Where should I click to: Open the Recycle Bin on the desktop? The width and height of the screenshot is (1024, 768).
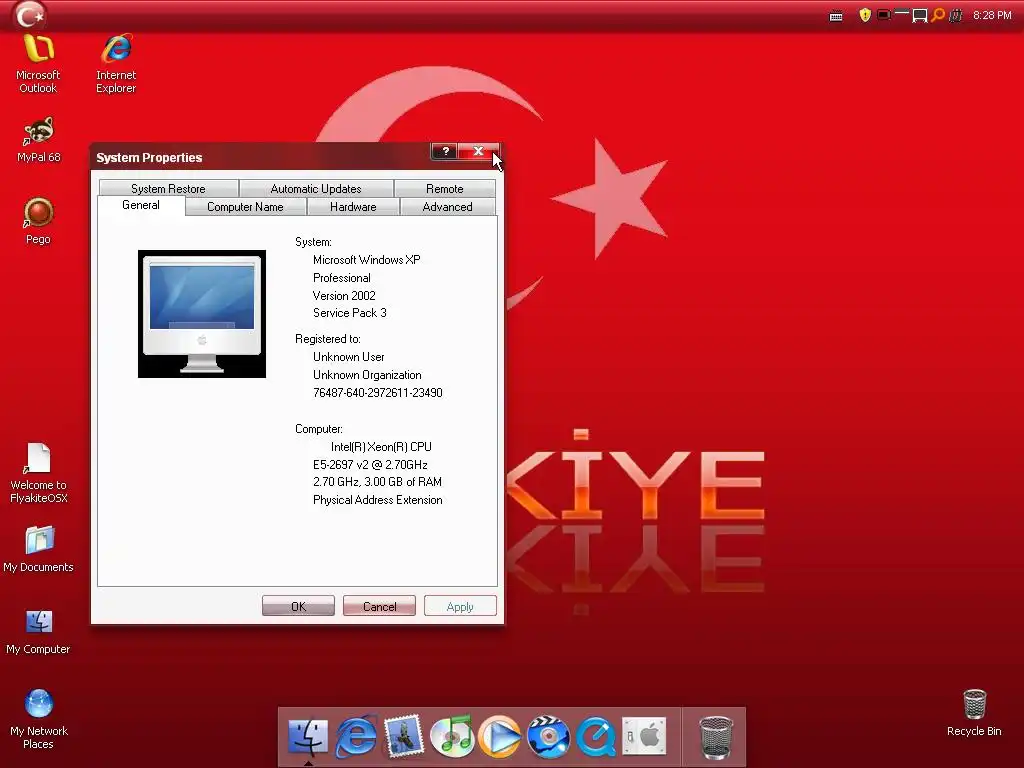pyautogui.click(x=974, y=713)
